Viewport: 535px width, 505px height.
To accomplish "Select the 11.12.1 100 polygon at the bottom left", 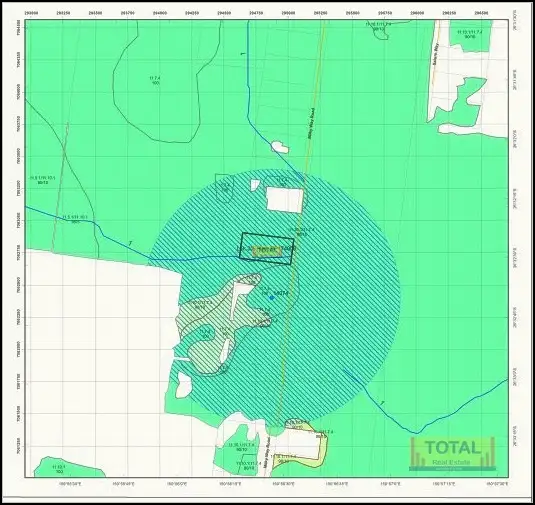I will point(69,467).
